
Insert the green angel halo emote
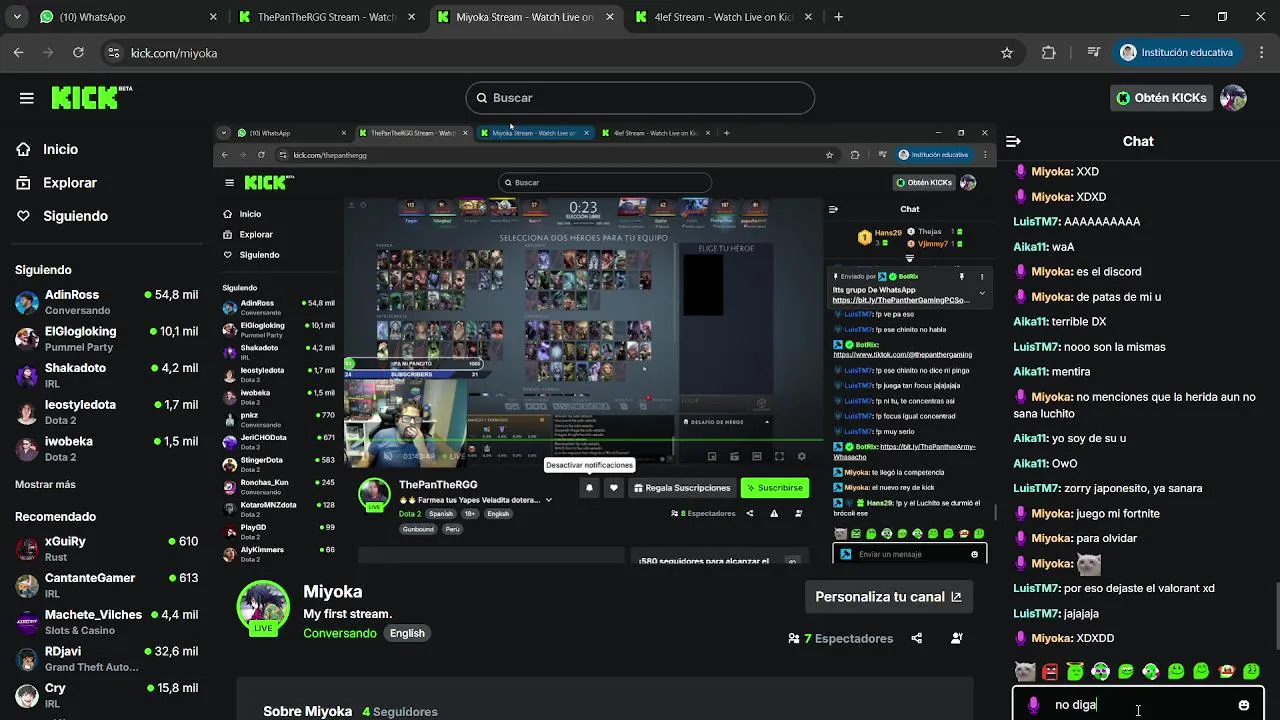pos(1075,671)
